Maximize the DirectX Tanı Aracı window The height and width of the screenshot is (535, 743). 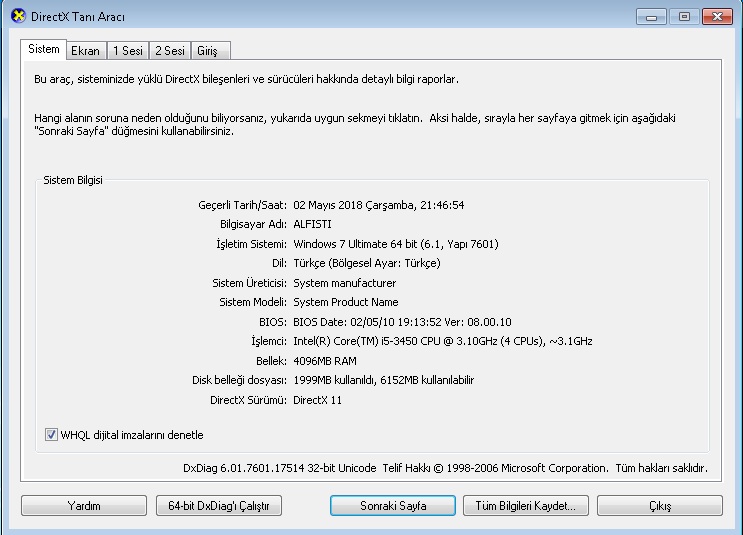(x=684, y=16)
